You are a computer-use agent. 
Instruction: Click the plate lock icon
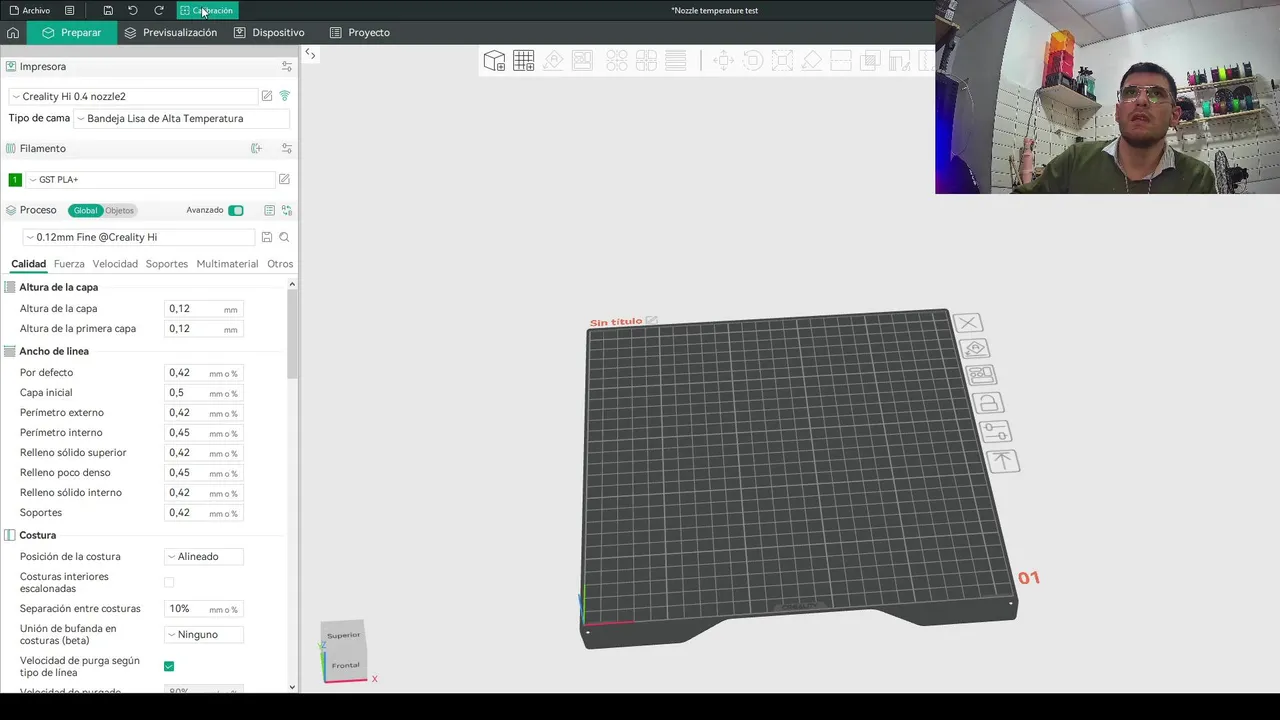pos(988,403)
